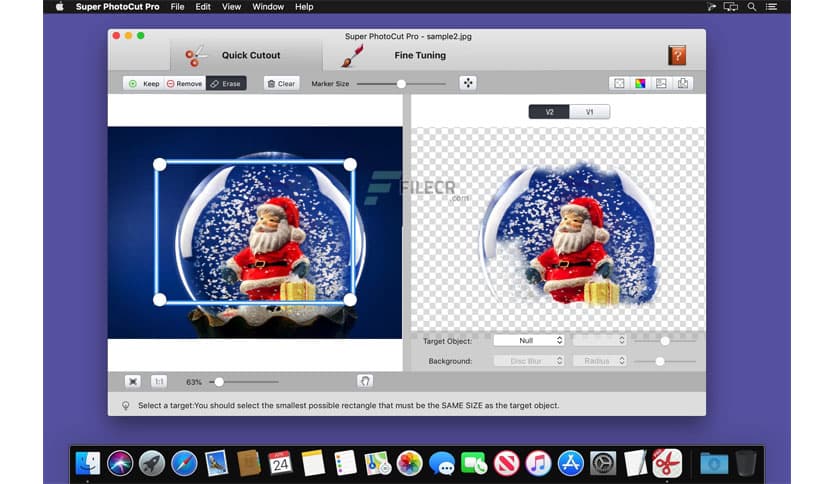Open the second Target Object dropdown
Image resolution: width=836 pixels, height=484 pixels.
(x=599, y=341)
